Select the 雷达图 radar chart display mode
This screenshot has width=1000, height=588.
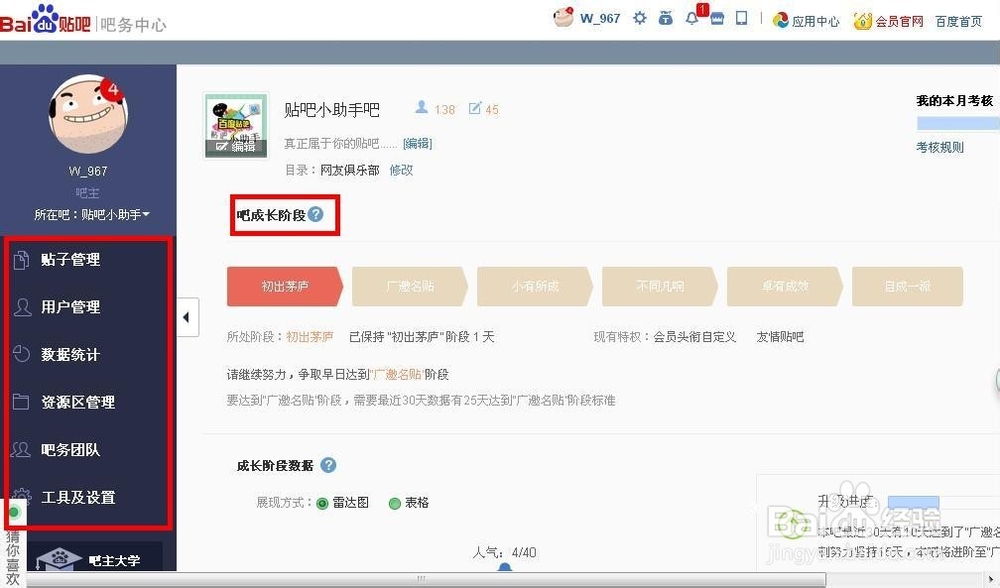pos(322,503)
